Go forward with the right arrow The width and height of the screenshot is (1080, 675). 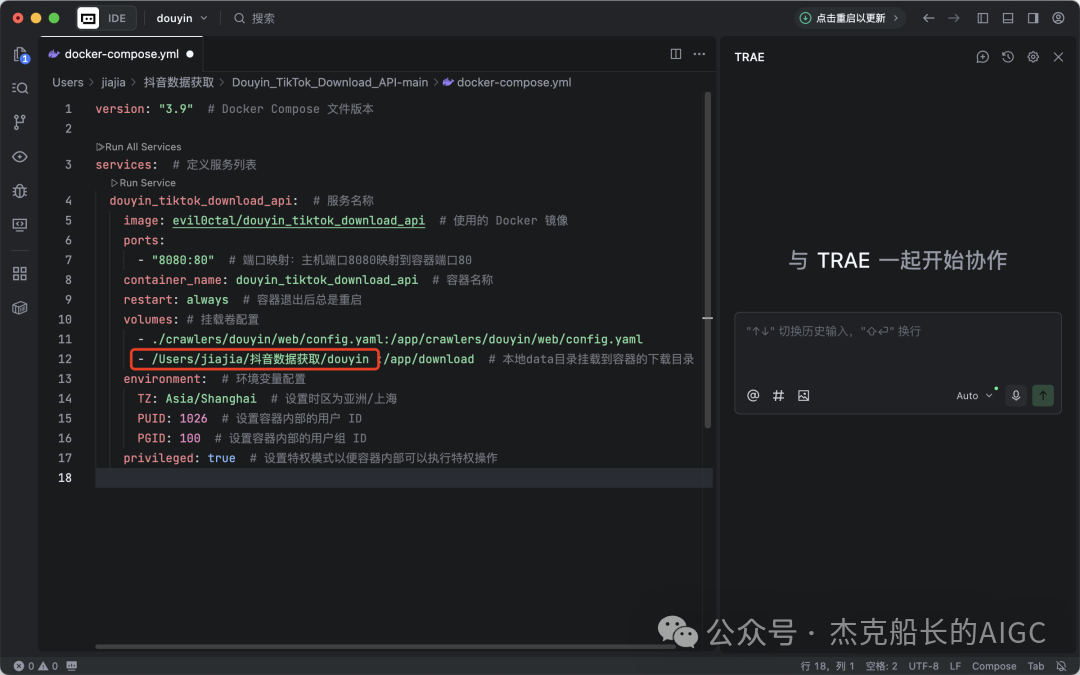[x=954, y=19]
